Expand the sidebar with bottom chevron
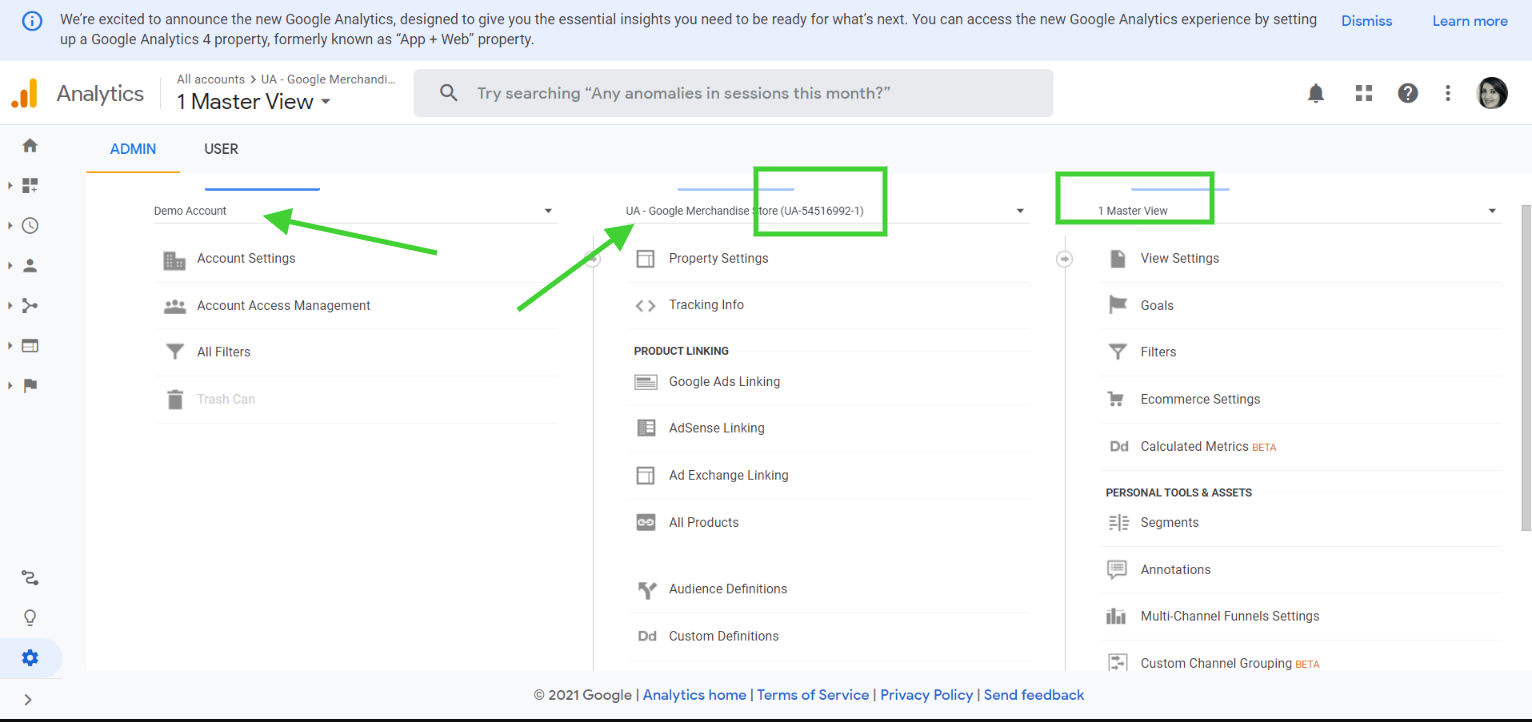This screenshot has height=722, width=1532. pyautogui.click(x=28, y=699)
